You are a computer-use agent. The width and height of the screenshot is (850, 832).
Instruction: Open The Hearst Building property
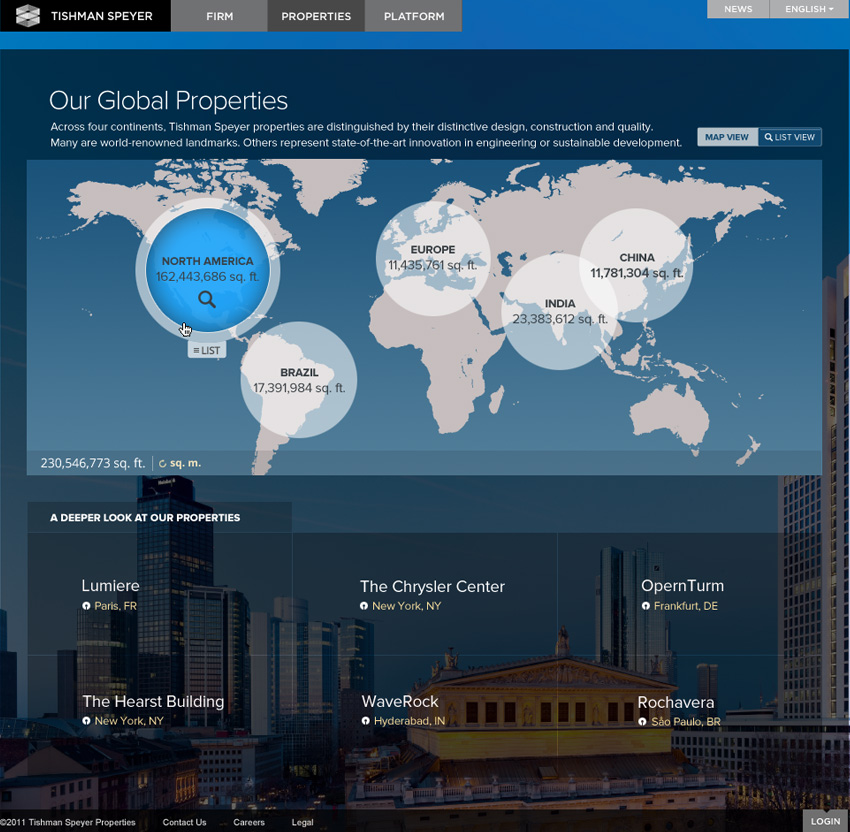pos(153,701)
